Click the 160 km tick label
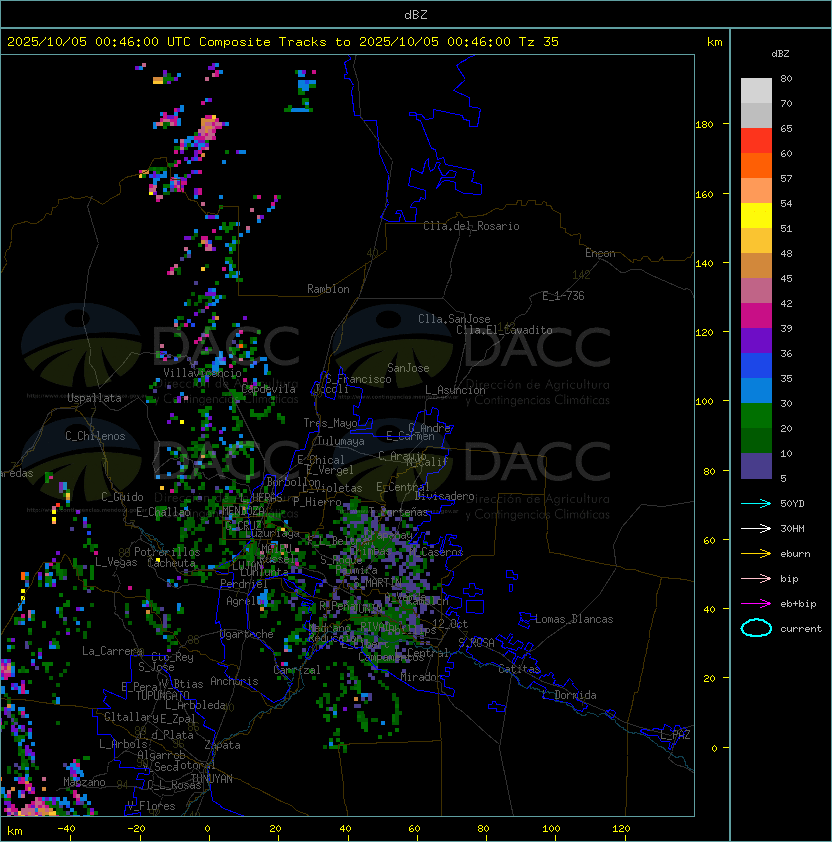Image resolution: width=832 pixels, height=842 pixels. point(704,194)
